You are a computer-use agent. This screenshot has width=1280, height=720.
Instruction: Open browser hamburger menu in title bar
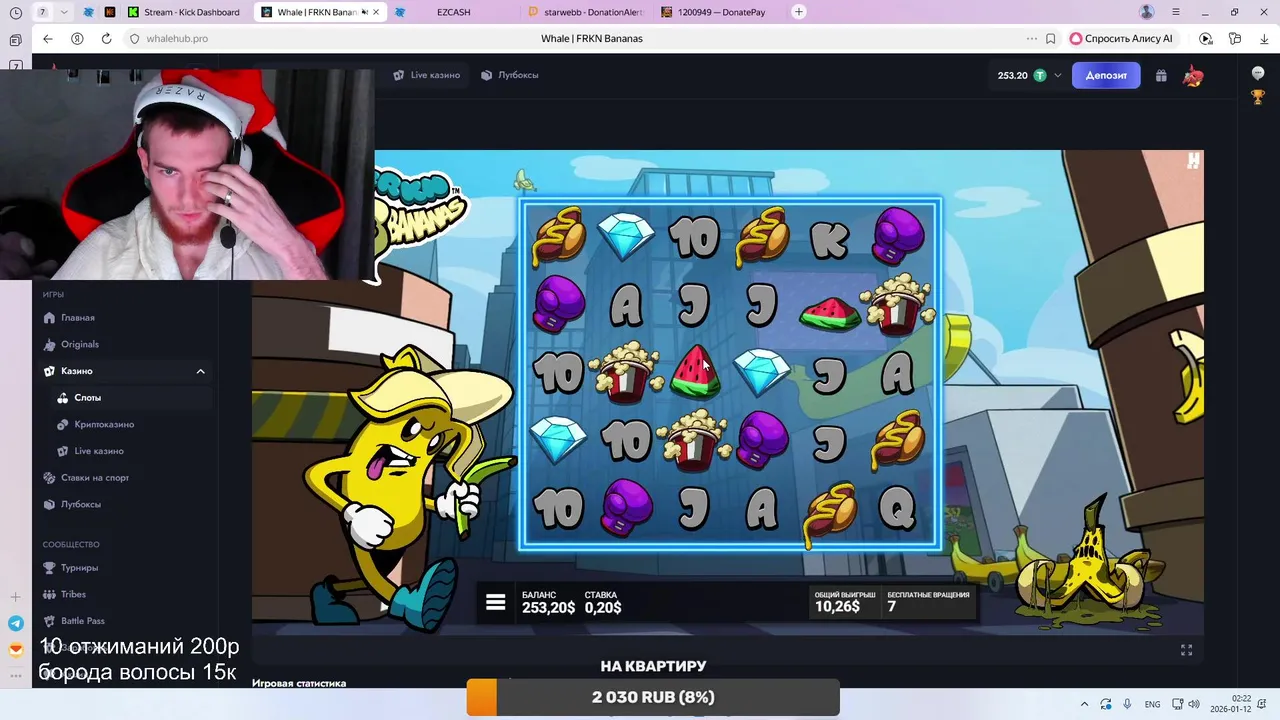pos(1176,12)
